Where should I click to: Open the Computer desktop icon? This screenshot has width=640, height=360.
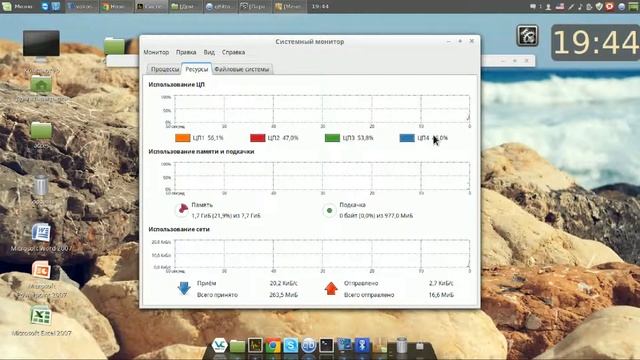point(41,45)
